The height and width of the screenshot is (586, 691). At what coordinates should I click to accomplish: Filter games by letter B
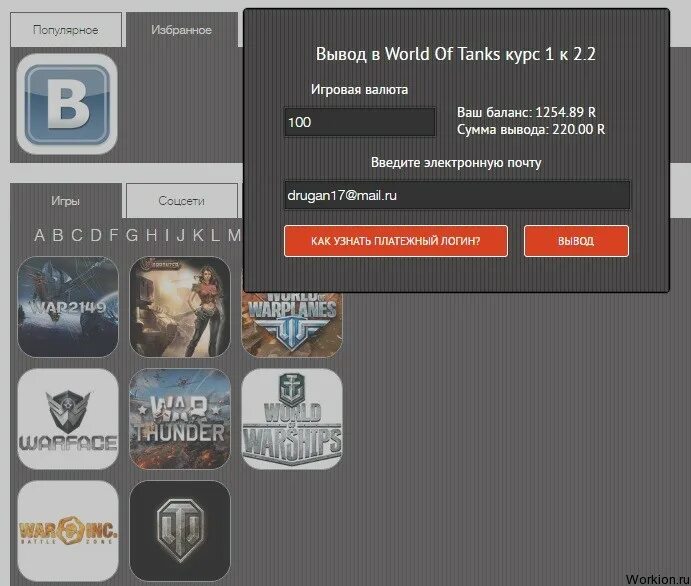pos(58,235)
